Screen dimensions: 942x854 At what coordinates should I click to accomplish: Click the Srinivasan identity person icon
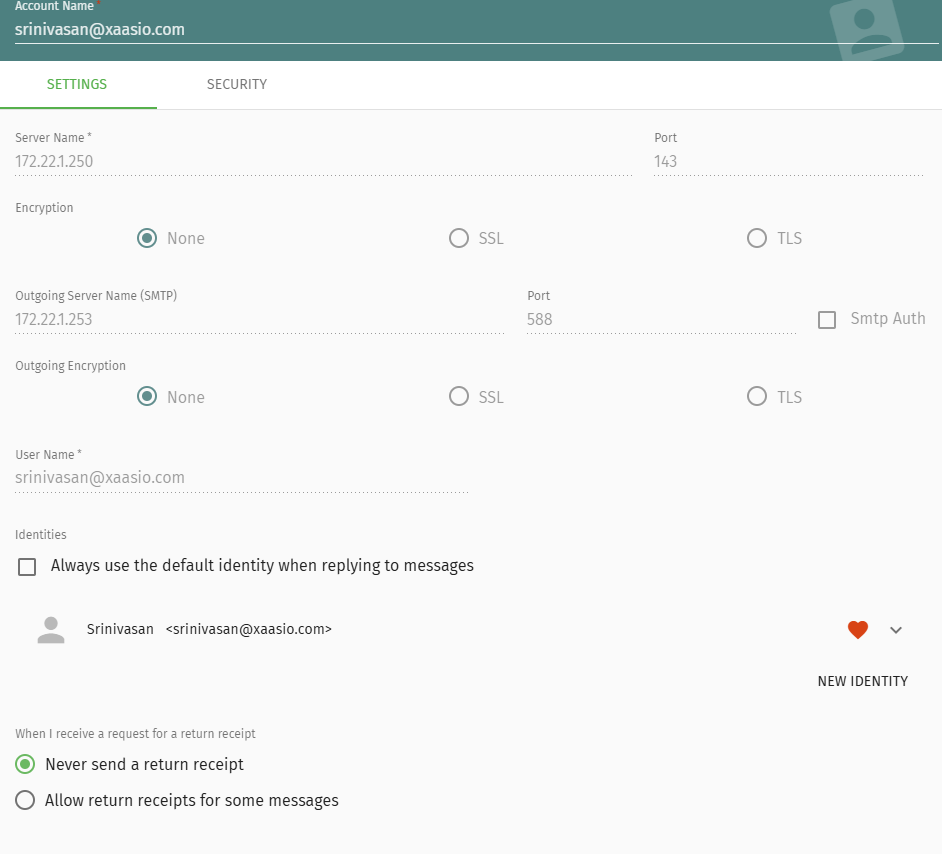(x=51, y=629)
